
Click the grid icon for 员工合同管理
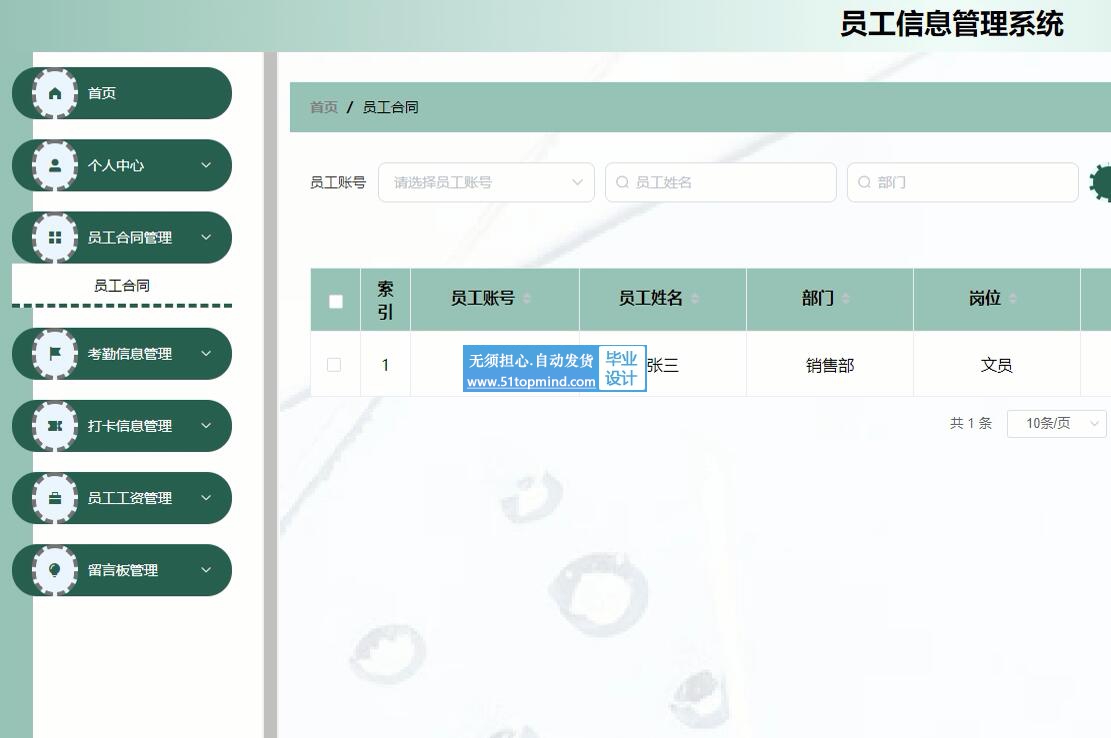[55, 237]
